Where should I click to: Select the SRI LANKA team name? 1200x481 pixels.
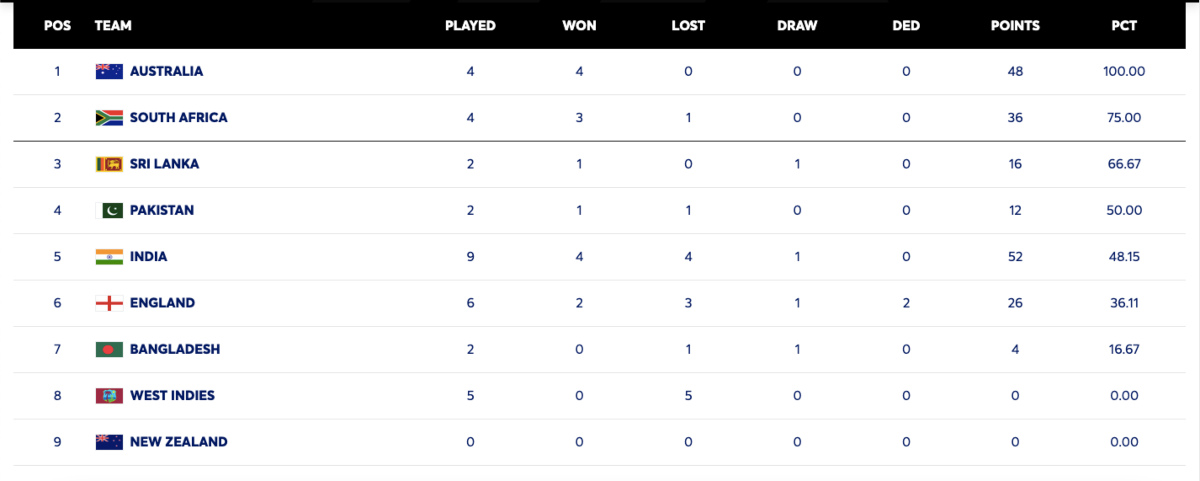click(164, 164)
